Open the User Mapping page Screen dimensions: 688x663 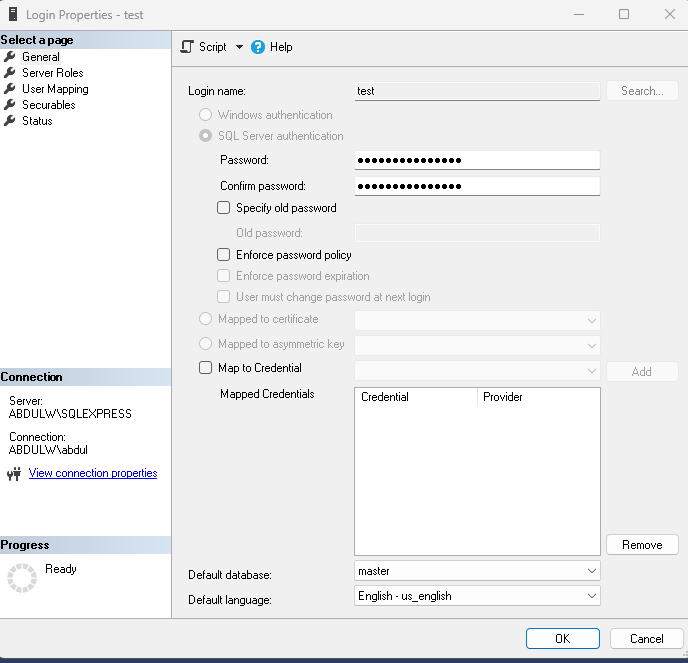pos(55,89)
